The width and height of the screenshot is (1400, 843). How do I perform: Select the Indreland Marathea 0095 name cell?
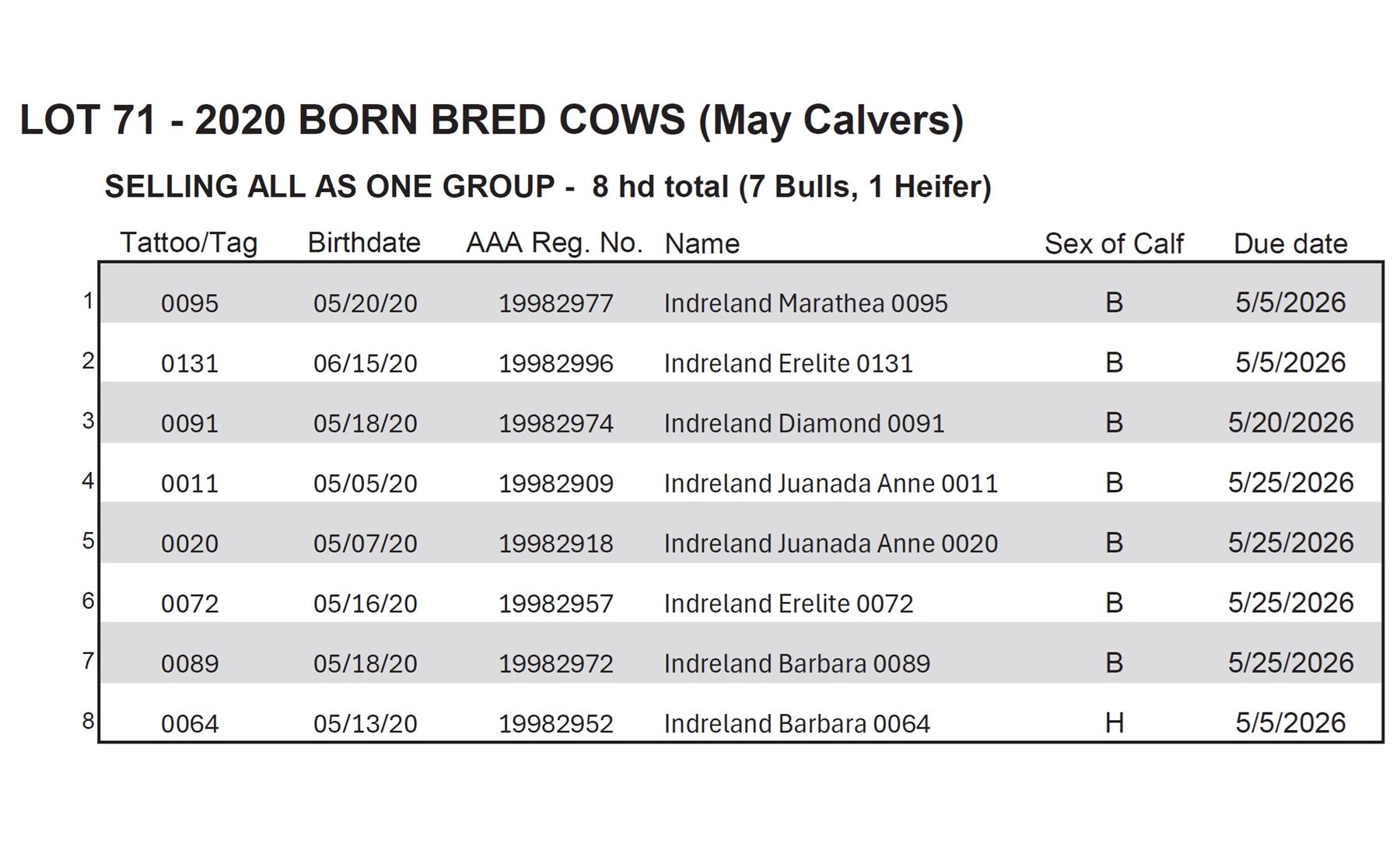806,303
